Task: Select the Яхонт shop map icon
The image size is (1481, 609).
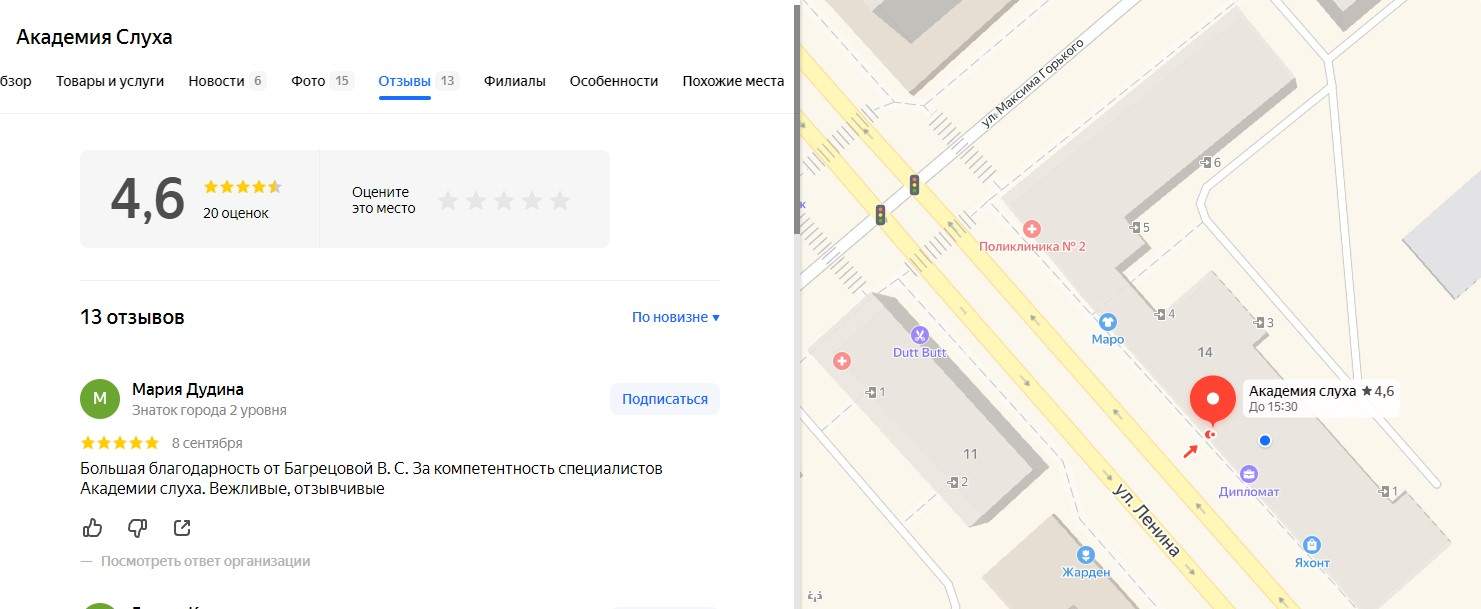Action: pos(1312,545)
